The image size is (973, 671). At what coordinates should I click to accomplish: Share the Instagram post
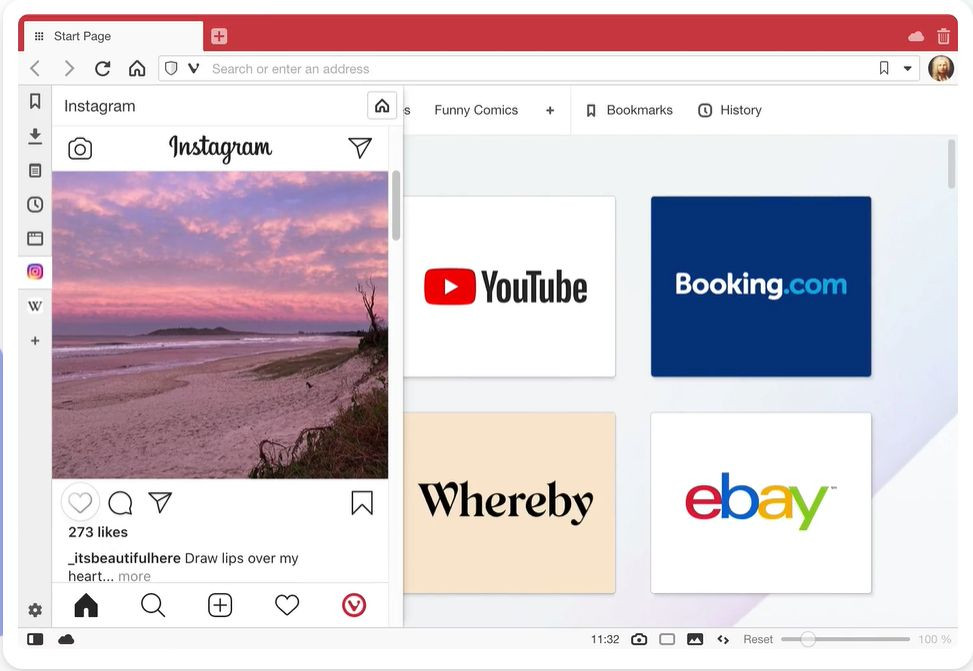tap(160, 502)
